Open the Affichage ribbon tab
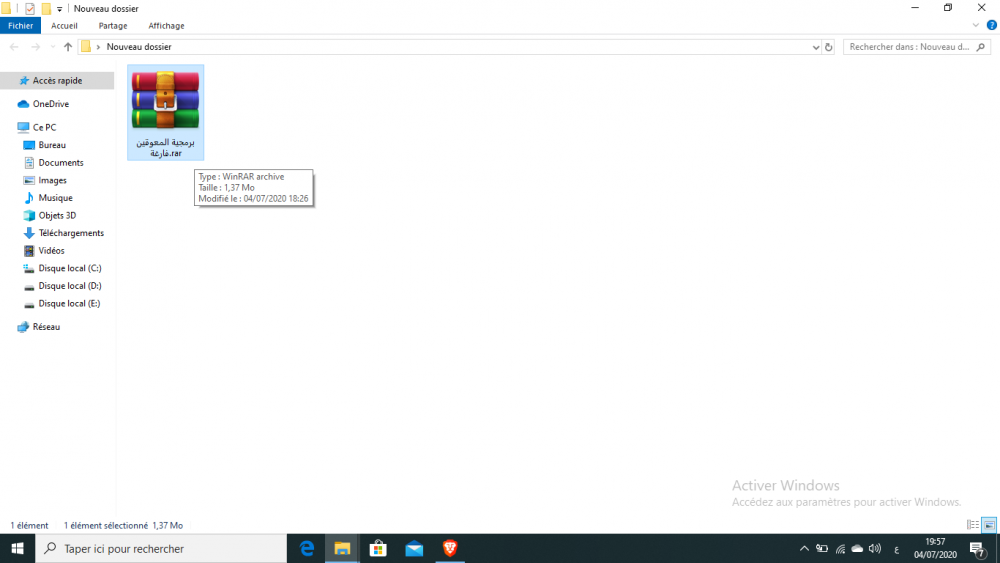1000x563 pixels. click(x=166, y=26)
